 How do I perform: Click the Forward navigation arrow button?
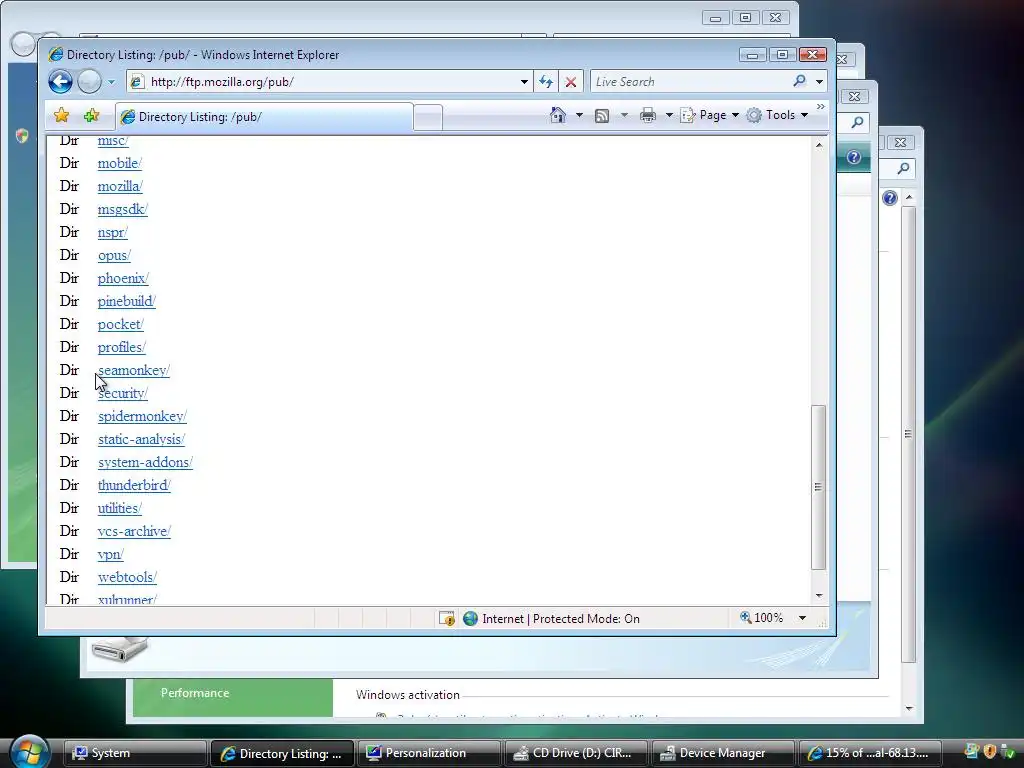[x=89, y=82]
